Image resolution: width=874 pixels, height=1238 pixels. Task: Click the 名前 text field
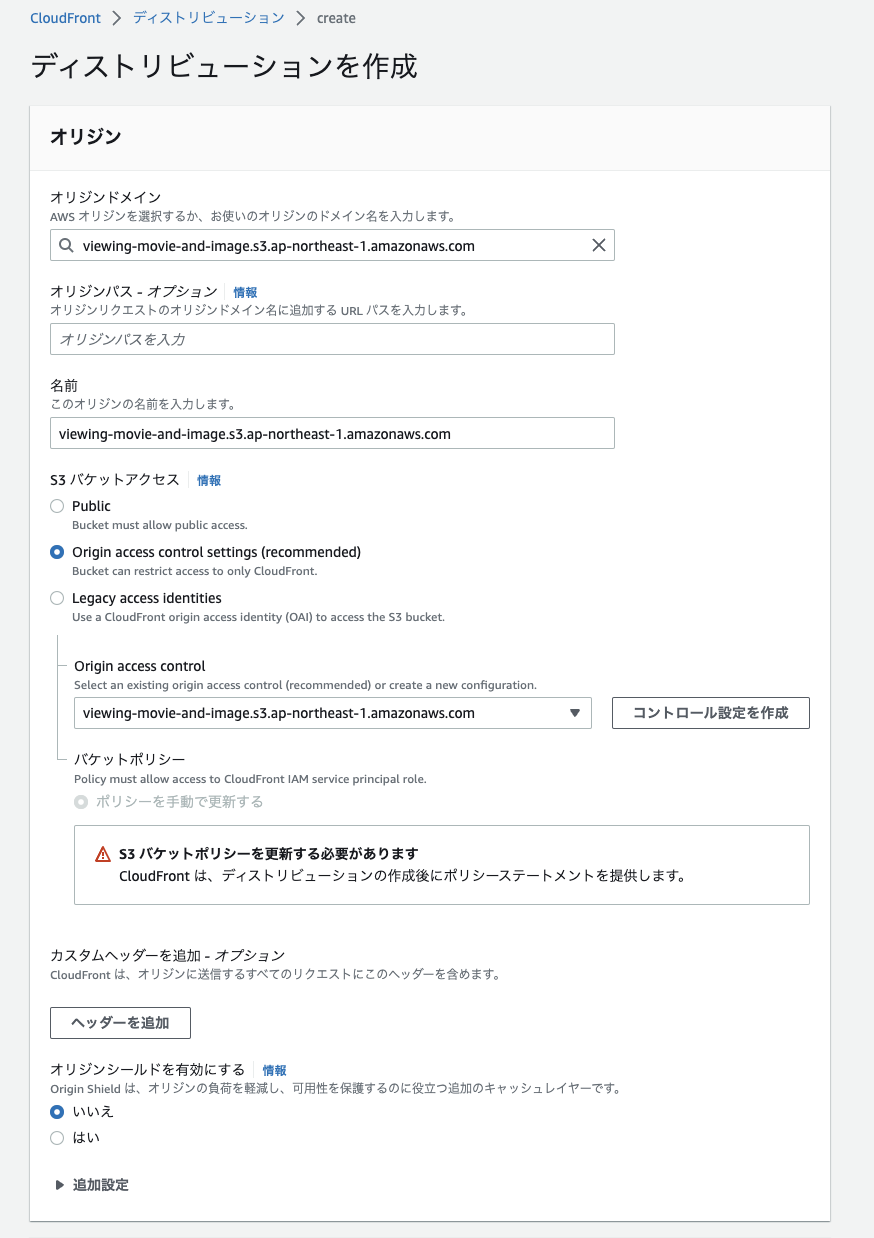point(330,433)
